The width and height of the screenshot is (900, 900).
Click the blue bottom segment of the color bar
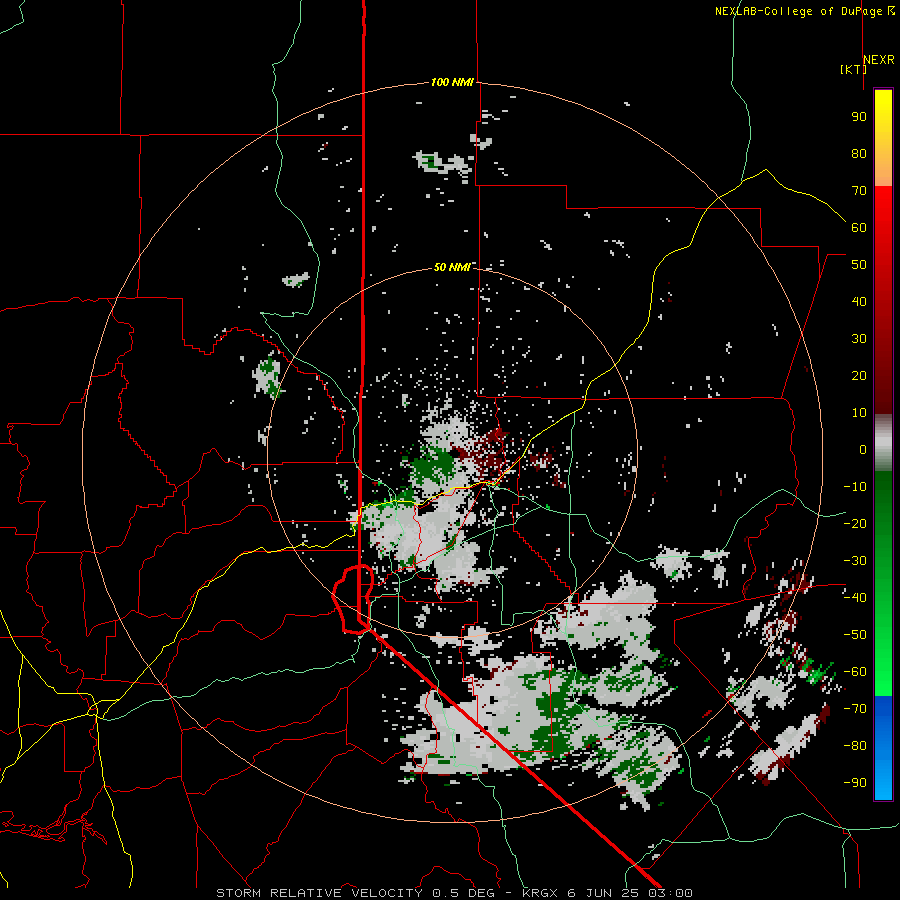[883, 747]
